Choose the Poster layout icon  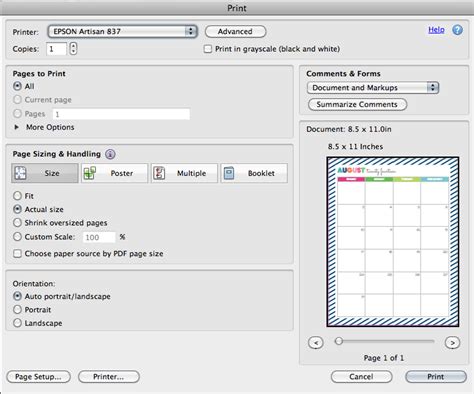click(90, 173)
